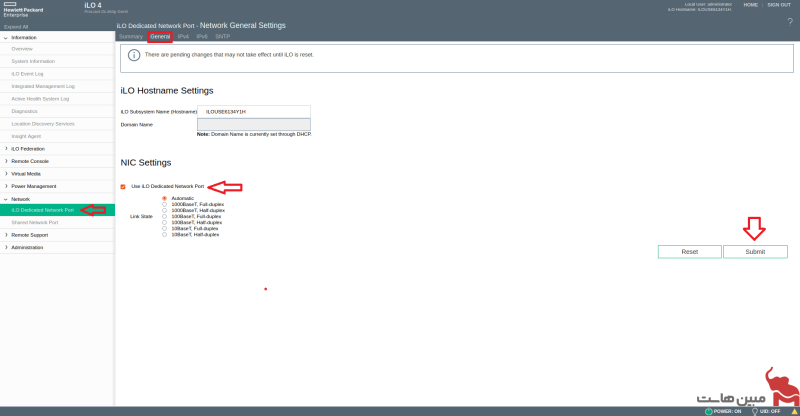Click the power status icon
The image size is (800, 416).
pyautogui.click(x=709, y=411)
